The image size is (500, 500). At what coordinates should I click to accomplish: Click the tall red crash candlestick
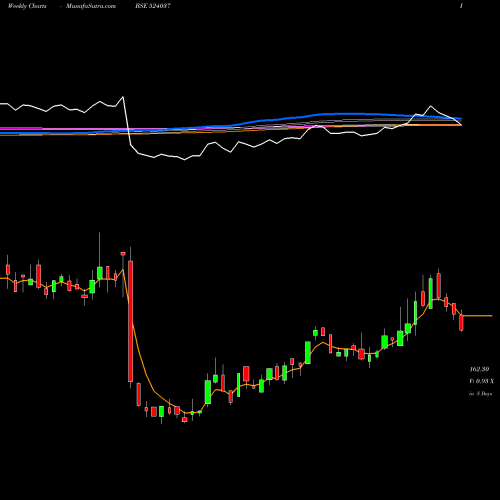pyautogui.click(x=131, y=321)
